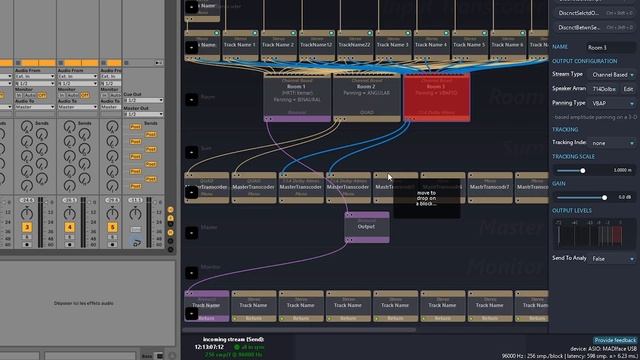Click Send A knob on Ableton track 3
Image resolution: width=640 pixels, height=360 pixels.
(x=27, y=127)
